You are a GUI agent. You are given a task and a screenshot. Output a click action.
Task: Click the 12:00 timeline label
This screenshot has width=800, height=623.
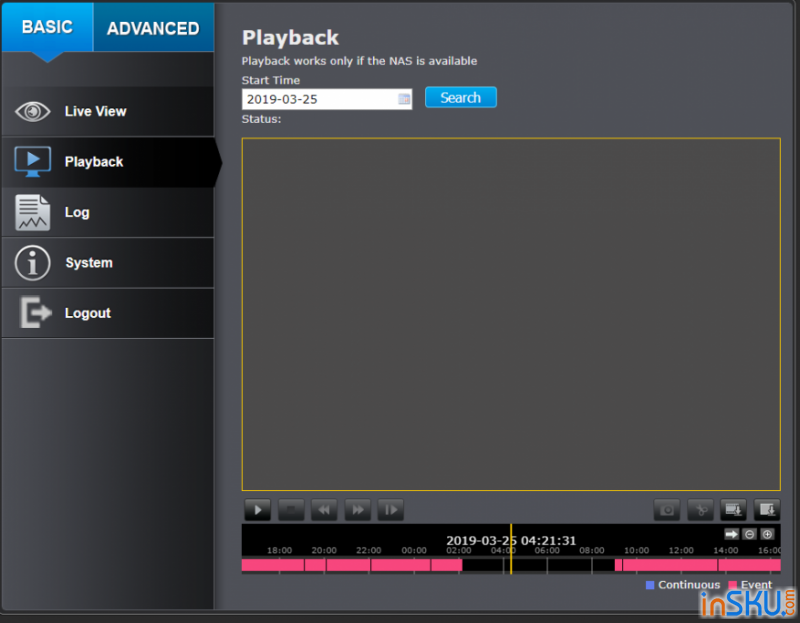tap(681, 551)
